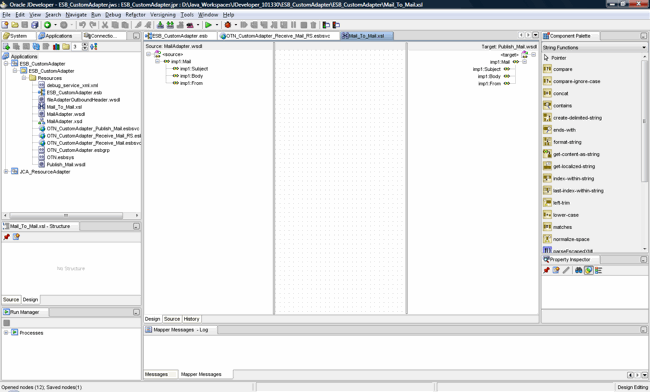This screenshot has height=392, width=650.
Task: Open the Connections navigator tab
Action: coord(104,36)
